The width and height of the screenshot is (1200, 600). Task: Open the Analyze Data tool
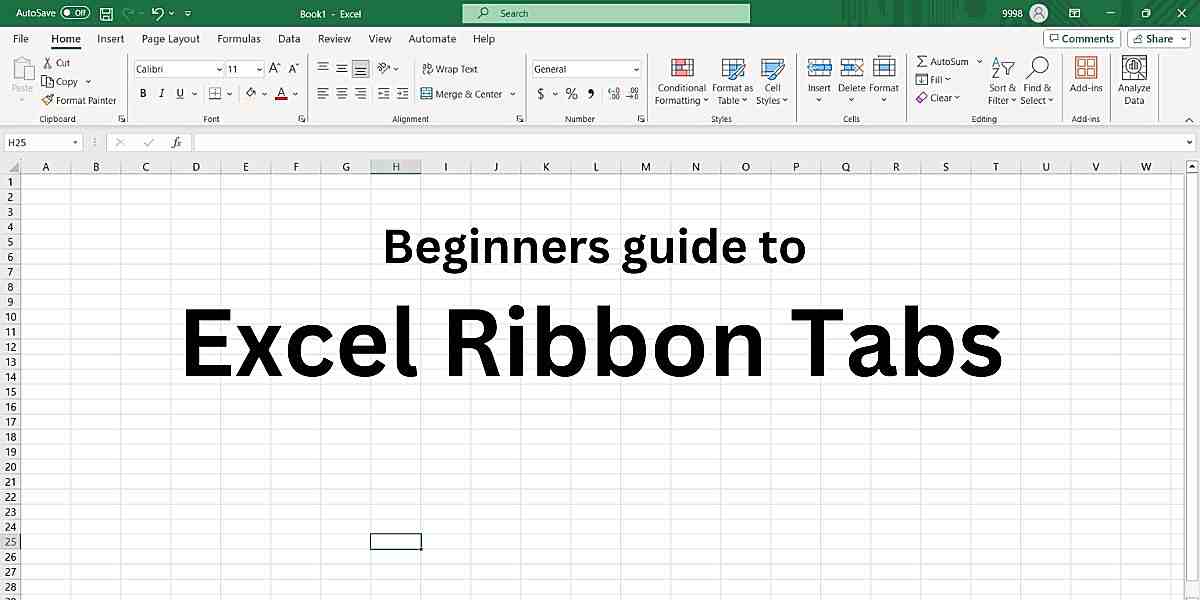(x=1133, y=82)
